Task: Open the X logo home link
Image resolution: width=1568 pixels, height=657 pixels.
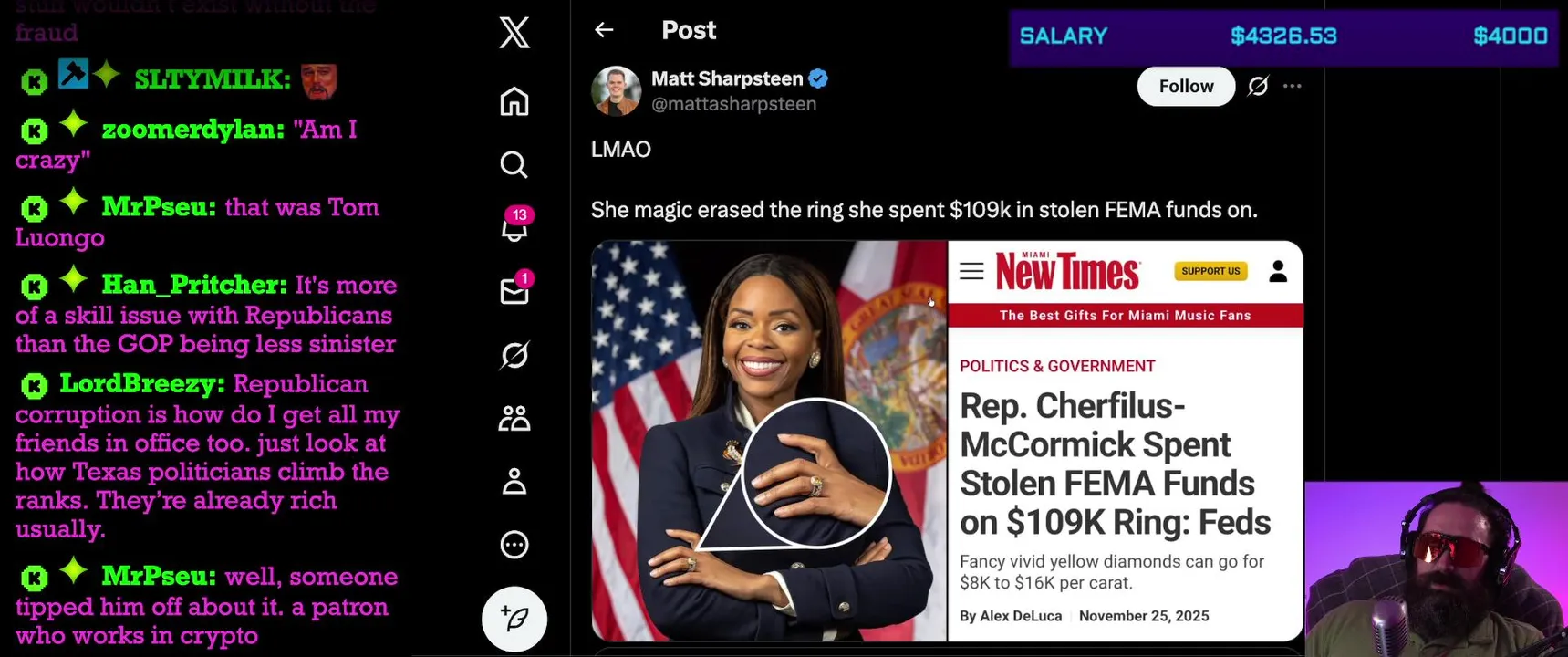Action: [514, 33]
